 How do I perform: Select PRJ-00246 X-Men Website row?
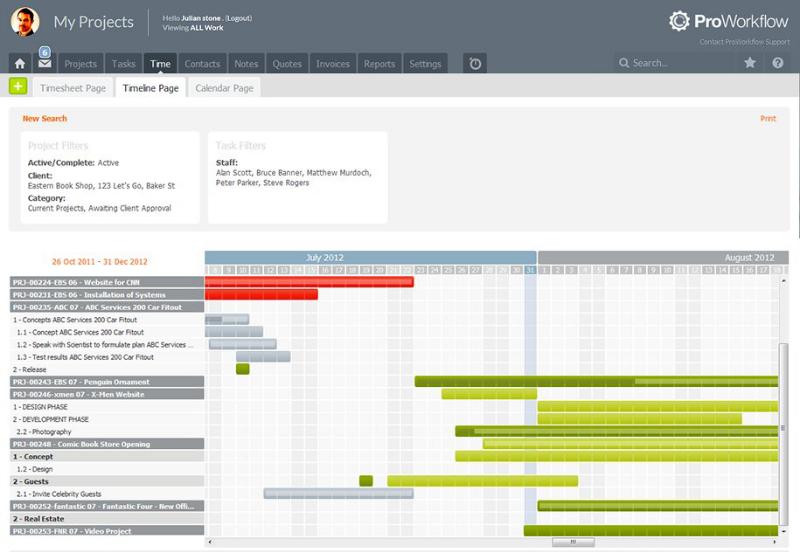(x=107, y=394)
